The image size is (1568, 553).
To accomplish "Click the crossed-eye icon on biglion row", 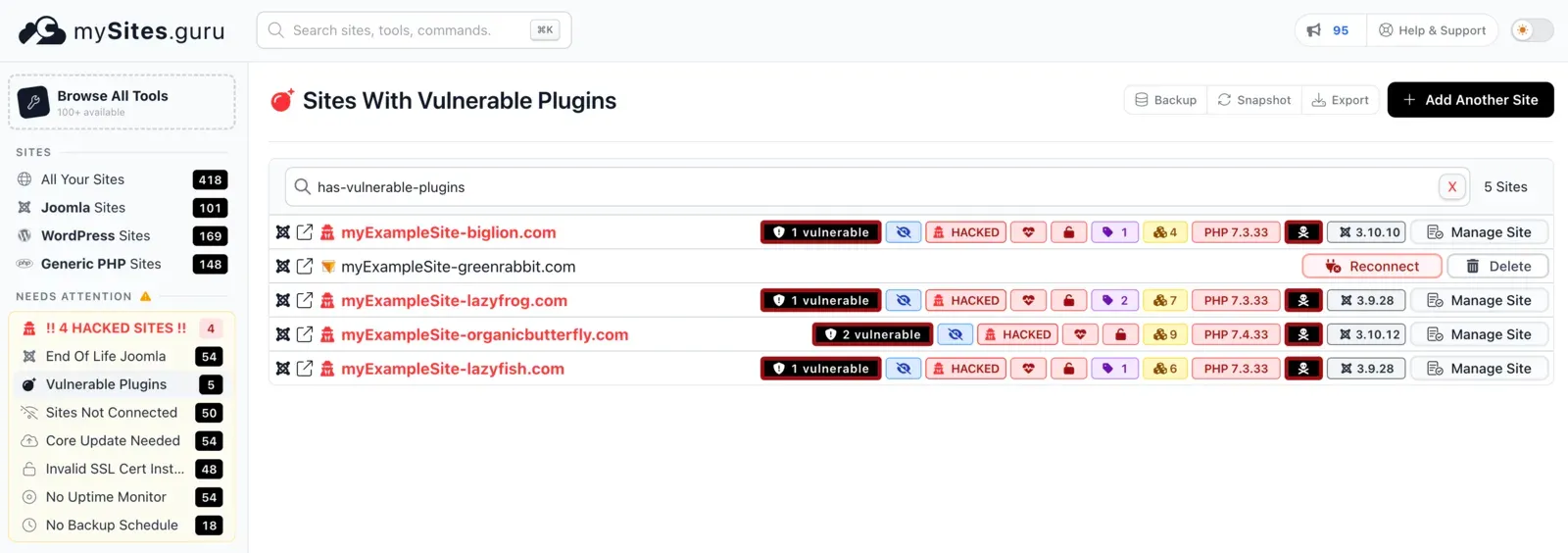I will tap(903, 232).
